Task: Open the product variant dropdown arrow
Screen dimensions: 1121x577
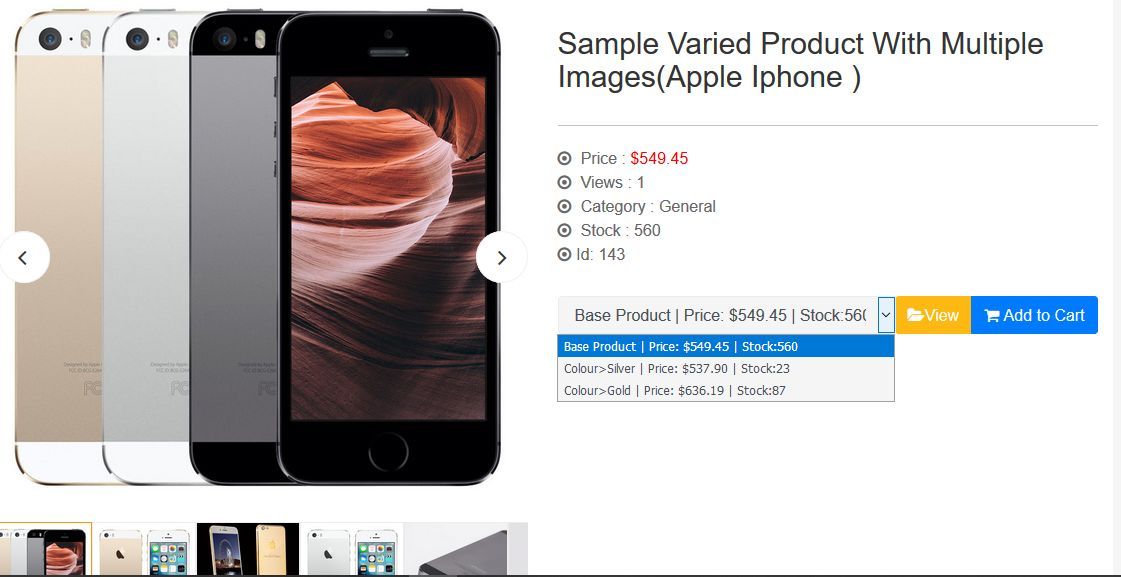Action: click(x=886, y=315)
